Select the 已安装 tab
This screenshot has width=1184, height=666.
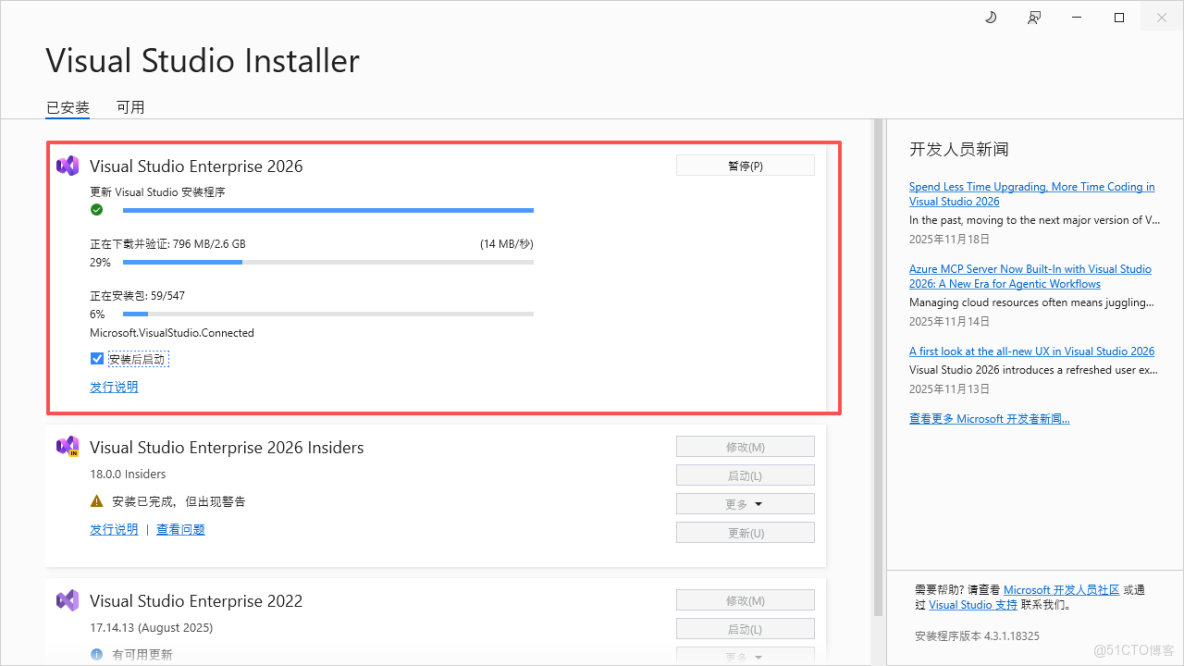[67, 107]
